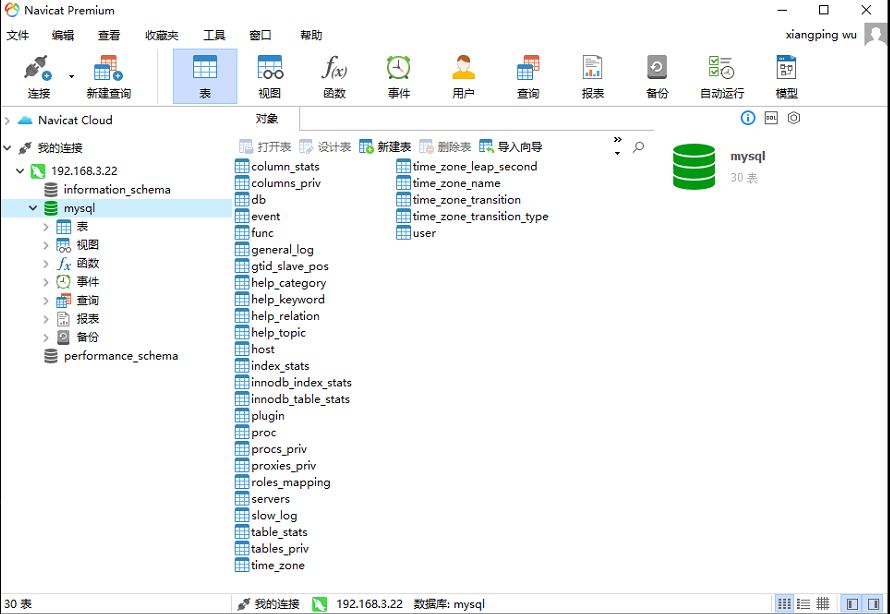Image resolution: width=890 pixels, height=614 pixels.
Task: Open the 备份 backup toolbar icon
Action: click(657, 77)
